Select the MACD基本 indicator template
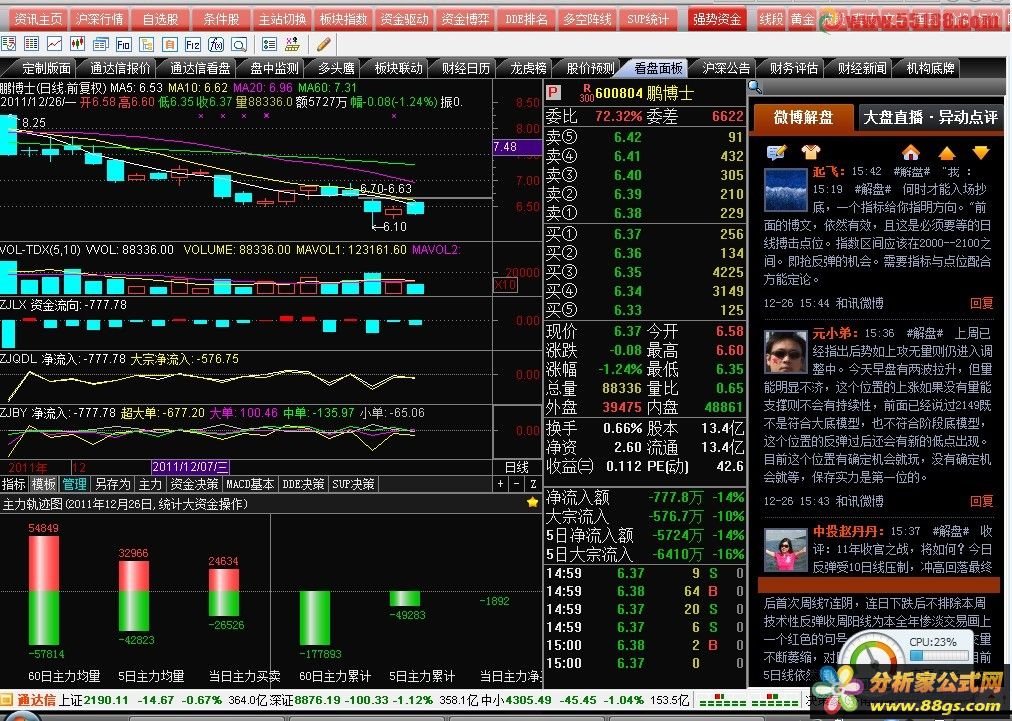This screenshot has width=1012, height=721. (x=250, y=484)
